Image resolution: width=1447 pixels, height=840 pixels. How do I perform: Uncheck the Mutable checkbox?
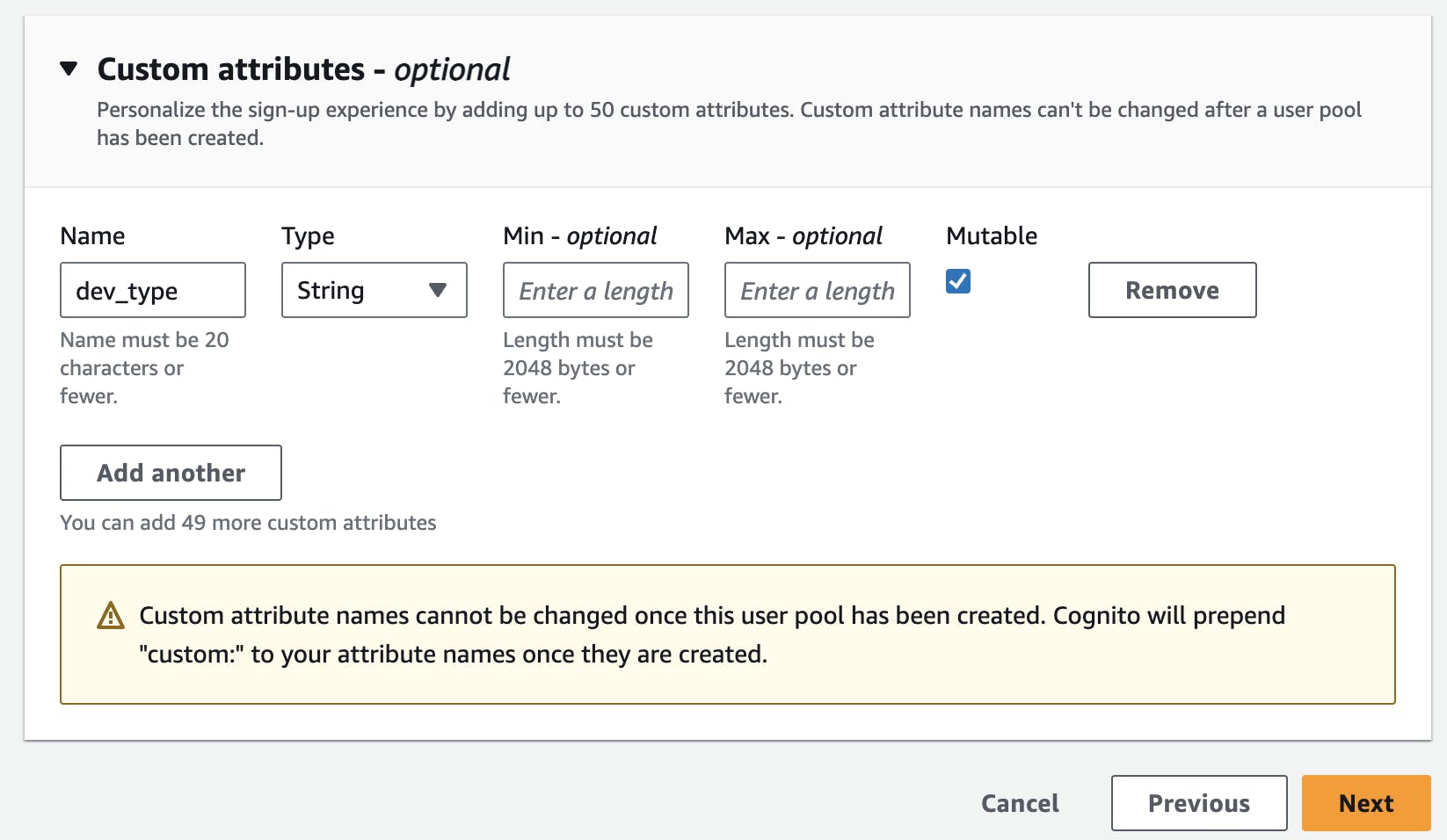coord(958,281)
